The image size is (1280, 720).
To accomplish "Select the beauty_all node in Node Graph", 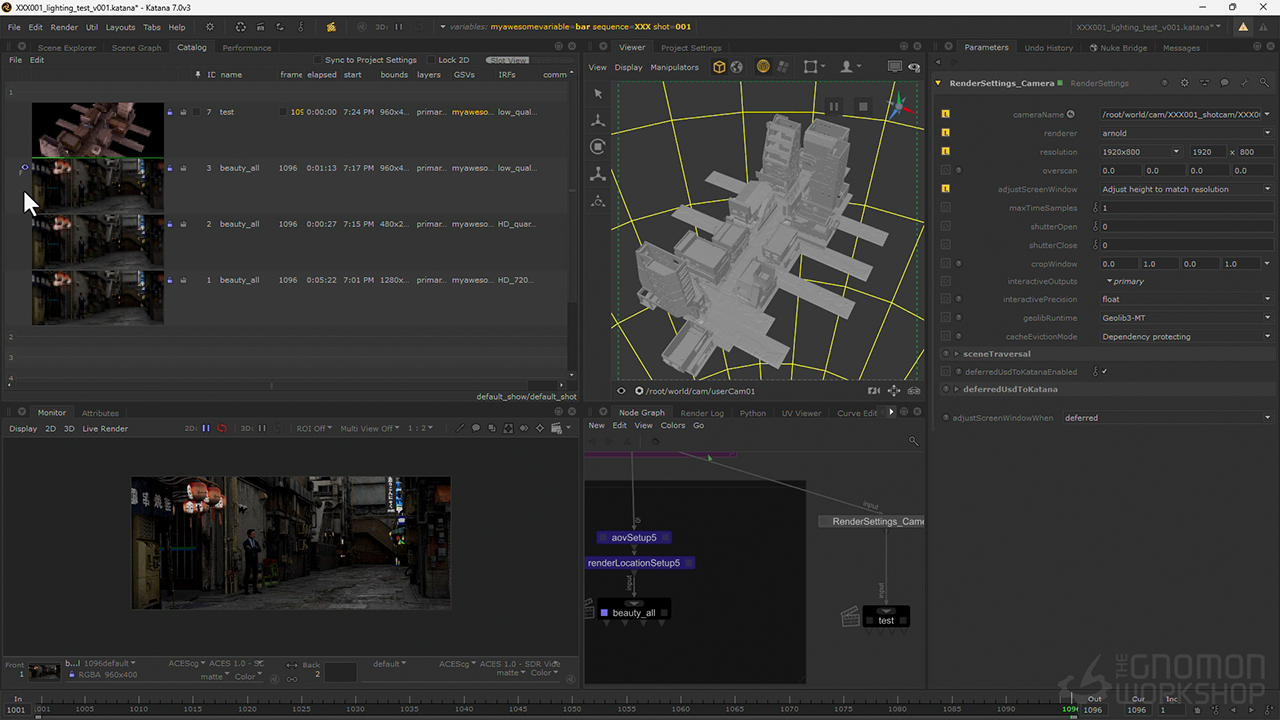I will click(x=633, y=613).
